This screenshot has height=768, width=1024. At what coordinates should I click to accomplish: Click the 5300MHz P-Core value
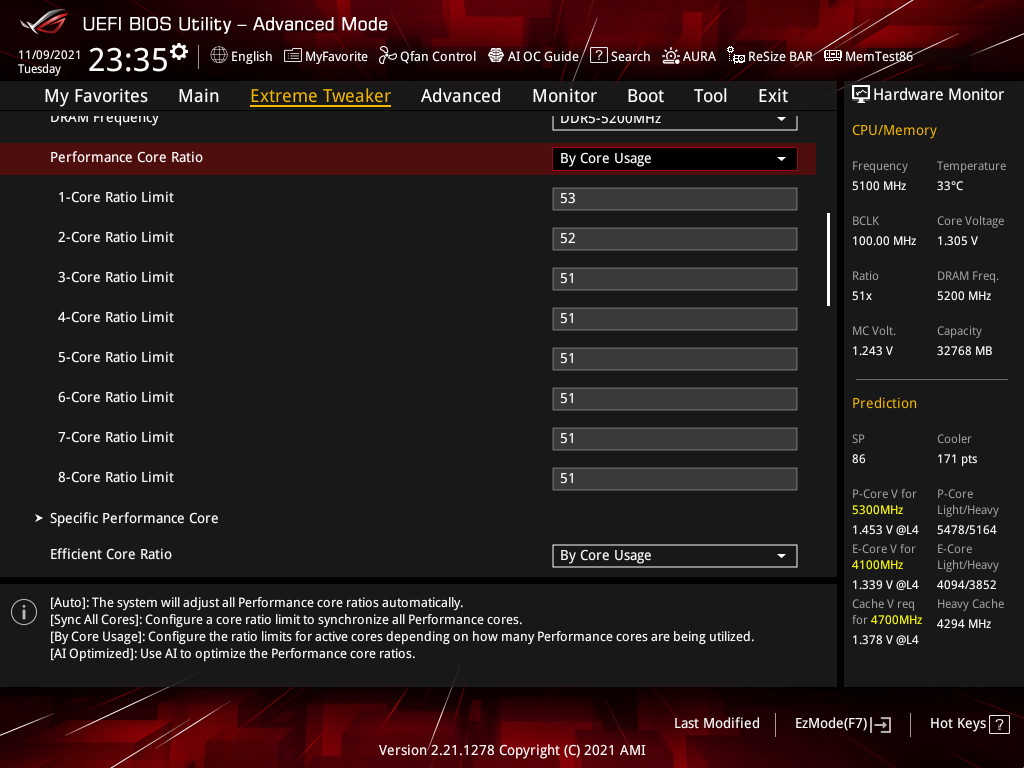877,509
